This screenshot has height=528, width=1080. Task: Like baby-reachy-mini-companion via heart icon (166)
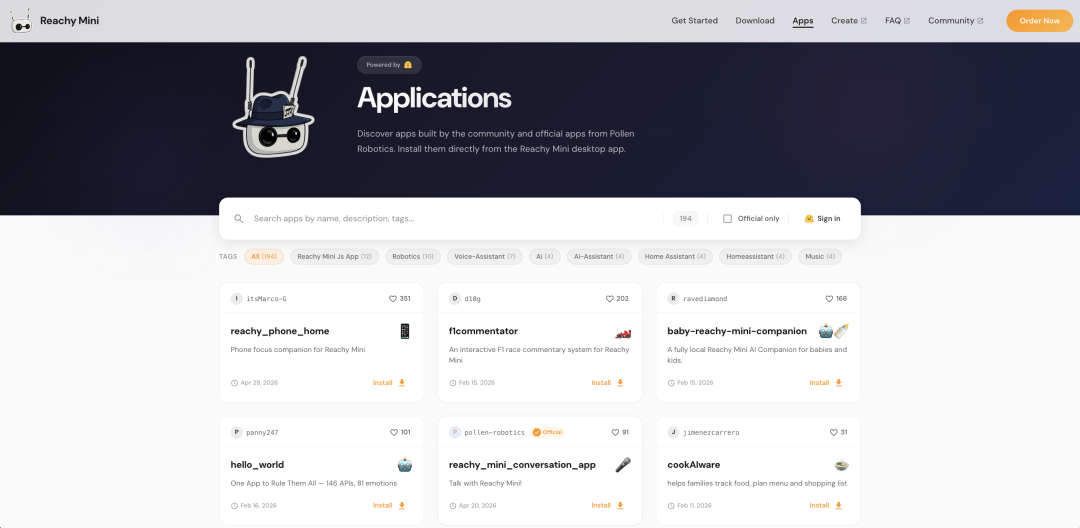(829, 299)
